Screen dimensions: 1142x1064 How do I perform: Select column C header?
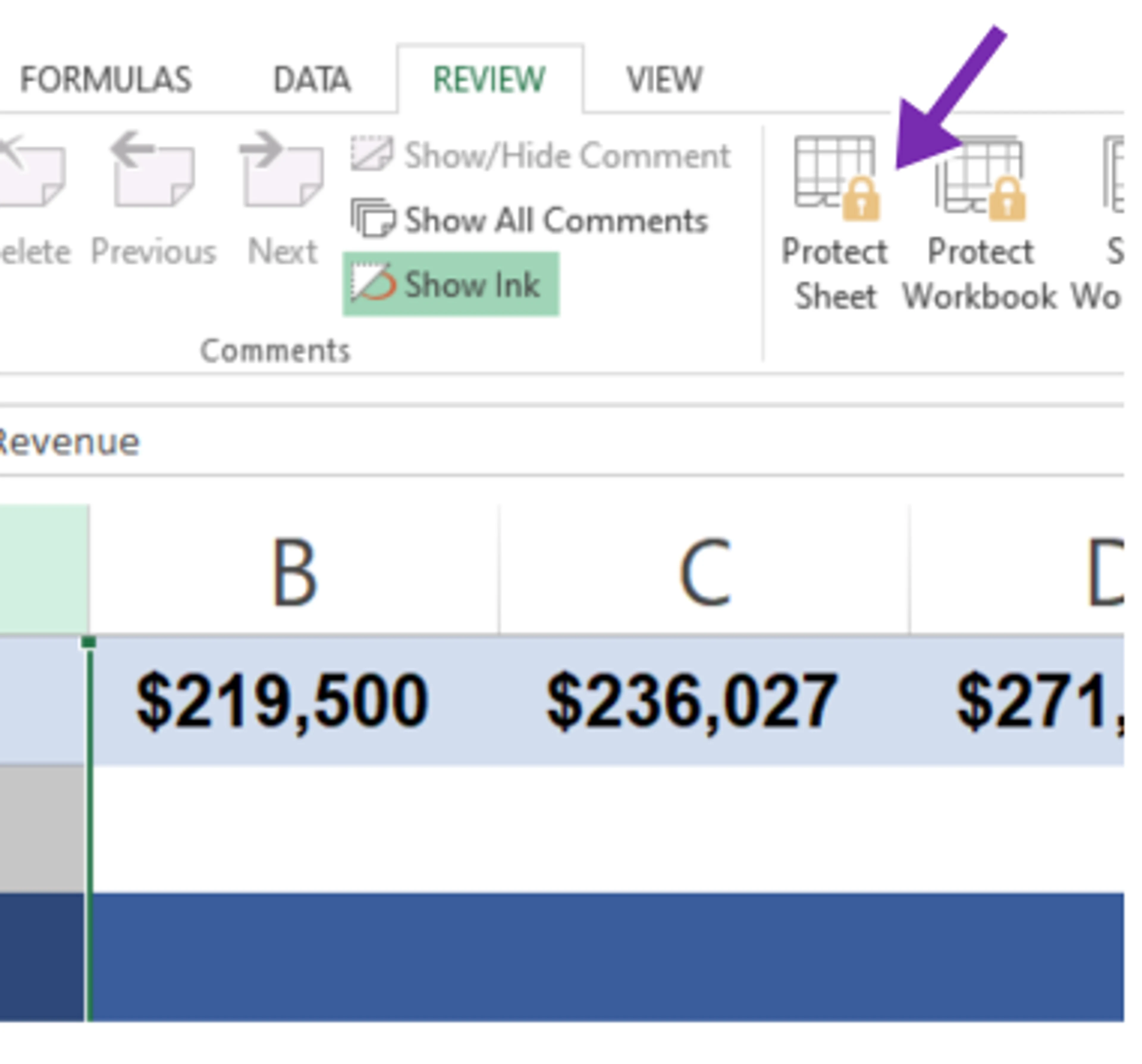click(x=704, y=571)
